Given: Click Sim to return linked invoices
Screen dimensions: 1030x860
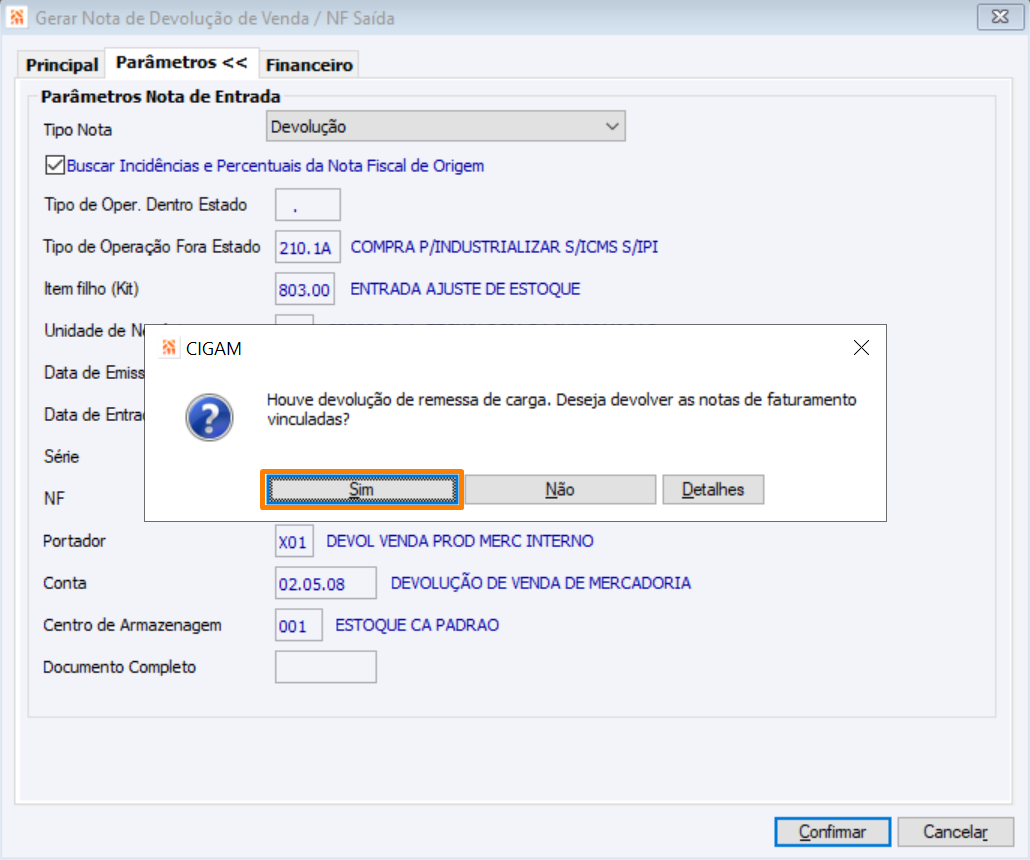Looking at the screenshot, I should tap(362, 489).
